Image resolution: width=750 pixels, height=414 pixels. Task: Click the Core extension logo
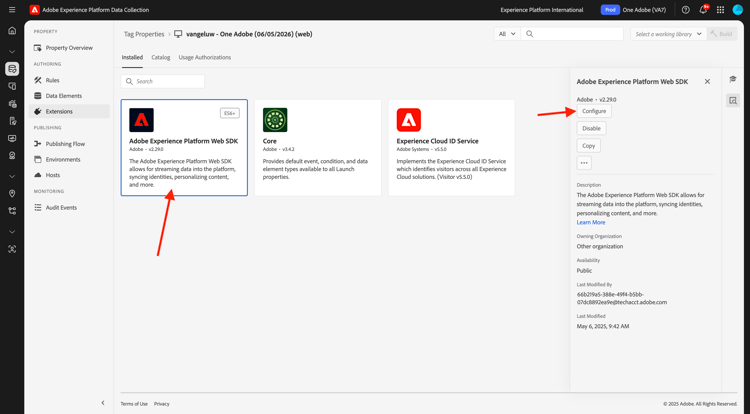pyautogui.click(x=275, y=120)
